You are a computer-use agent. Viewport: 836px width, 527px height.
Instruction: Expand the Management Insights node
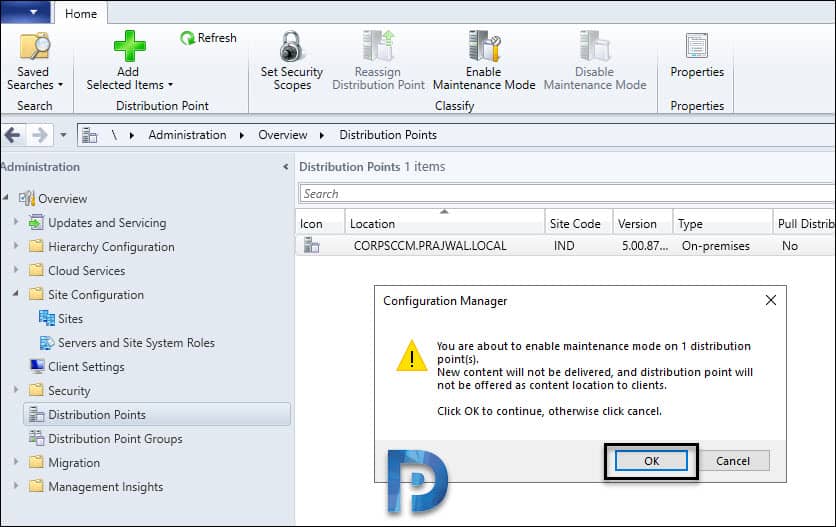(x=16, y=485)
